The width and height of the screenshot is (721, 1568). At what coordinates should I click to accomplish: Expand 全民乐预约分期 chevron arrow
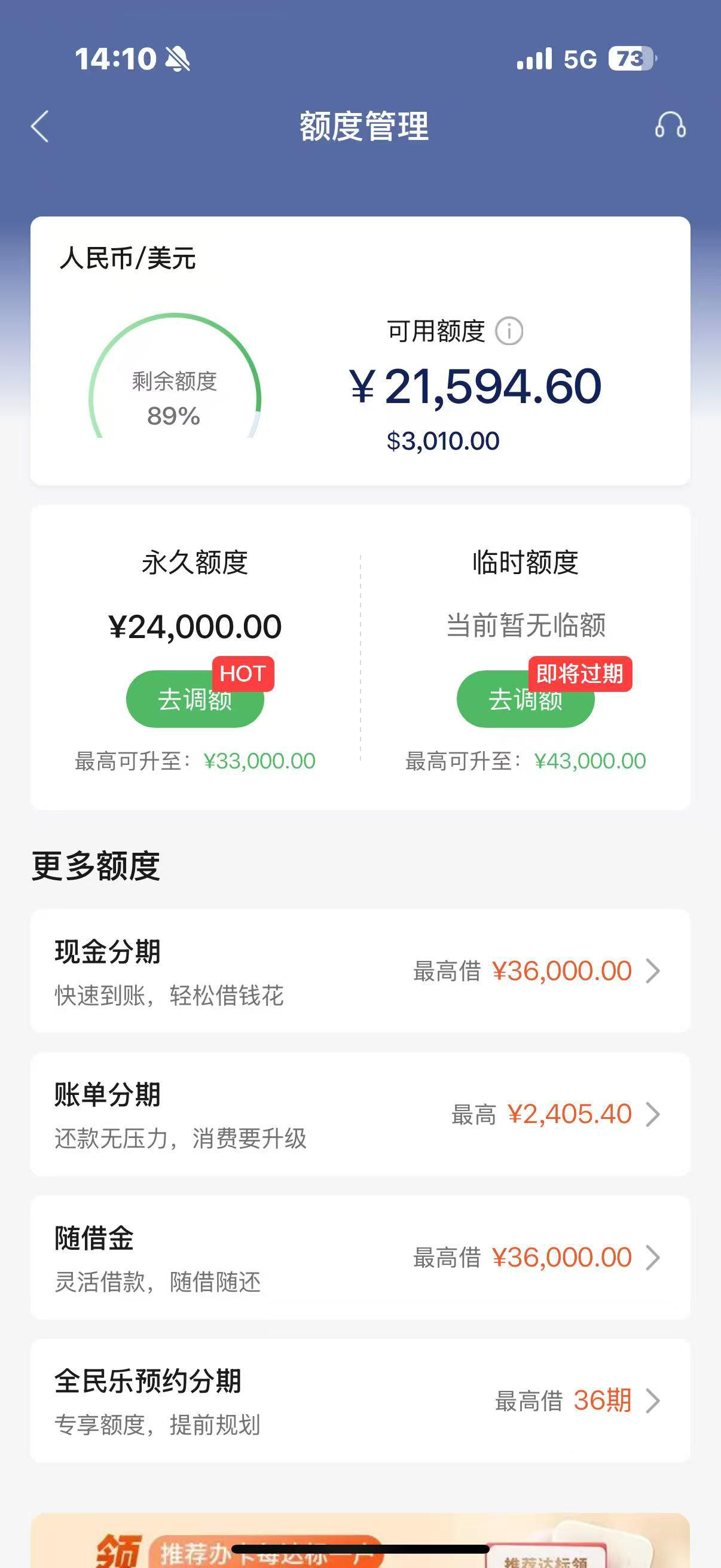[653, 1401]
